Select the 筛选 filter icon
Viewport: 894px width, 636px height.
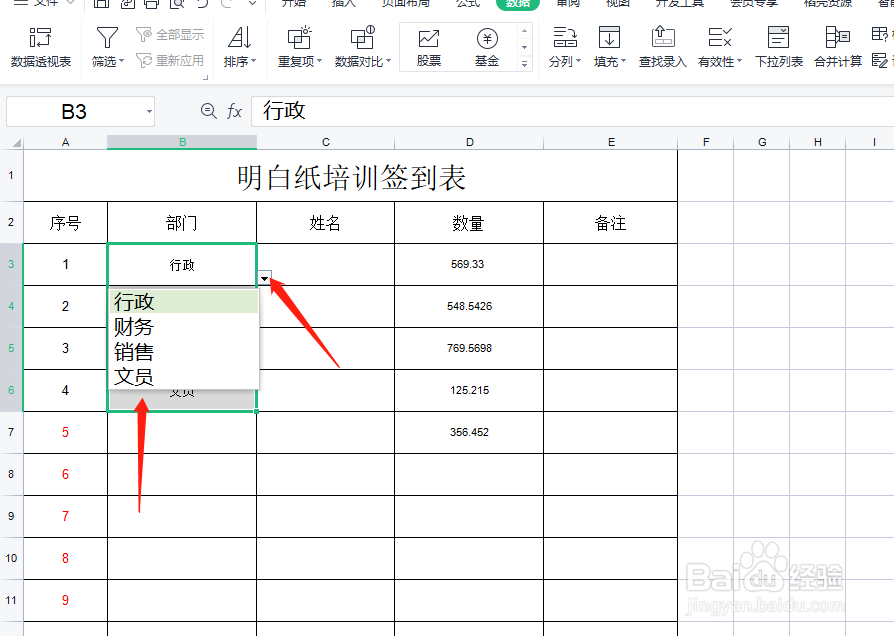coord(106,38)
